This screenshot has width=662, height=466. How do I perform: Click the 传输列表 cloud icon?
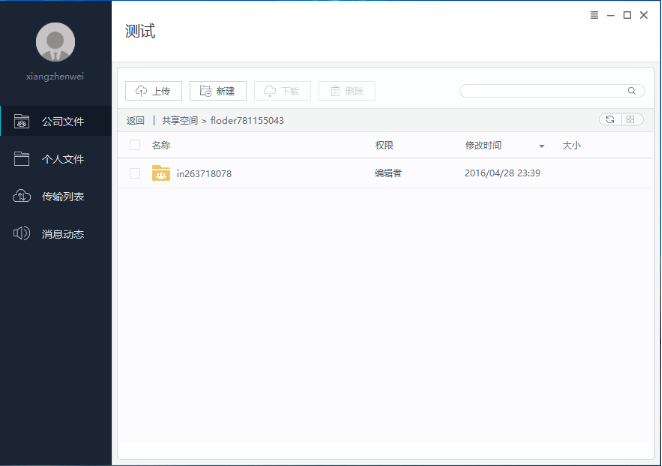click(22, 196)
